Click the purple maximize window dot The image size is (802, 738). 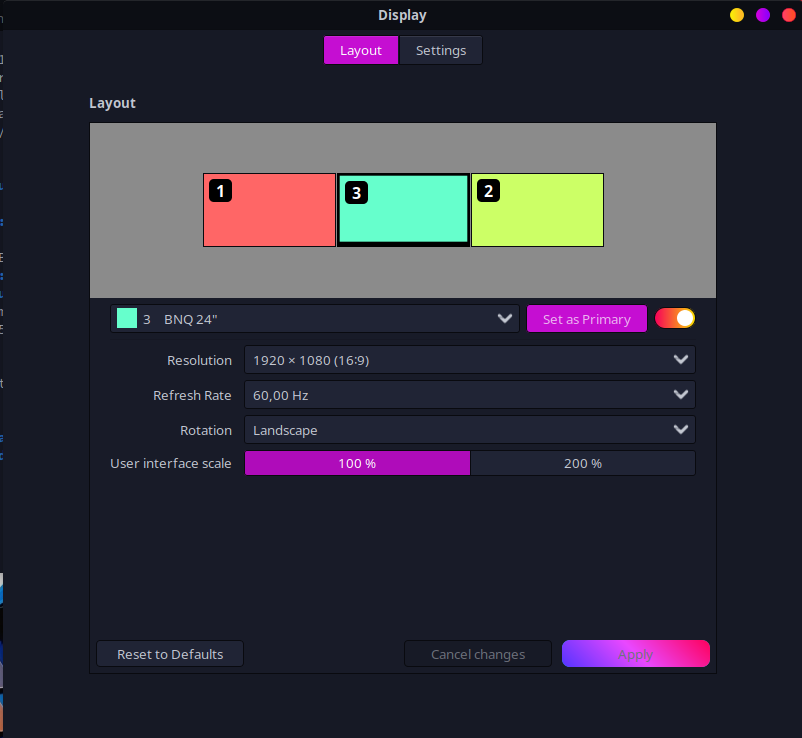[763, 15]
